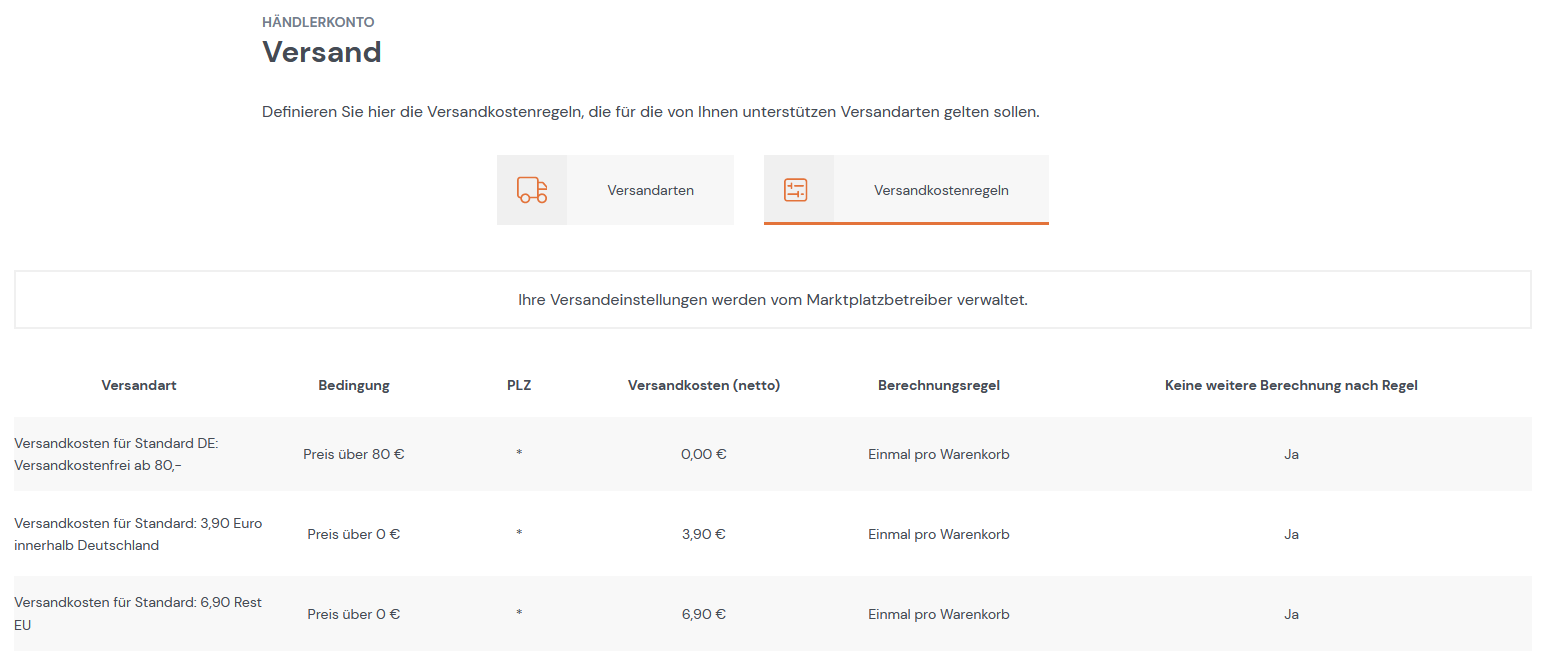The height and width of the screenshot is (660, 1543).
Task: Select the Bedingung column header
Action: click(x=354, y=385)
